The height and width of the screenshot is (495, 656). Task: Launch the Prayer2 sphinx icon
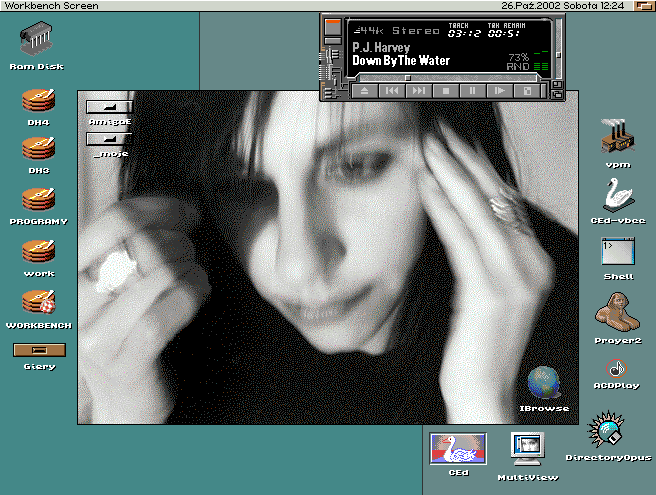(x=618, y=312)
